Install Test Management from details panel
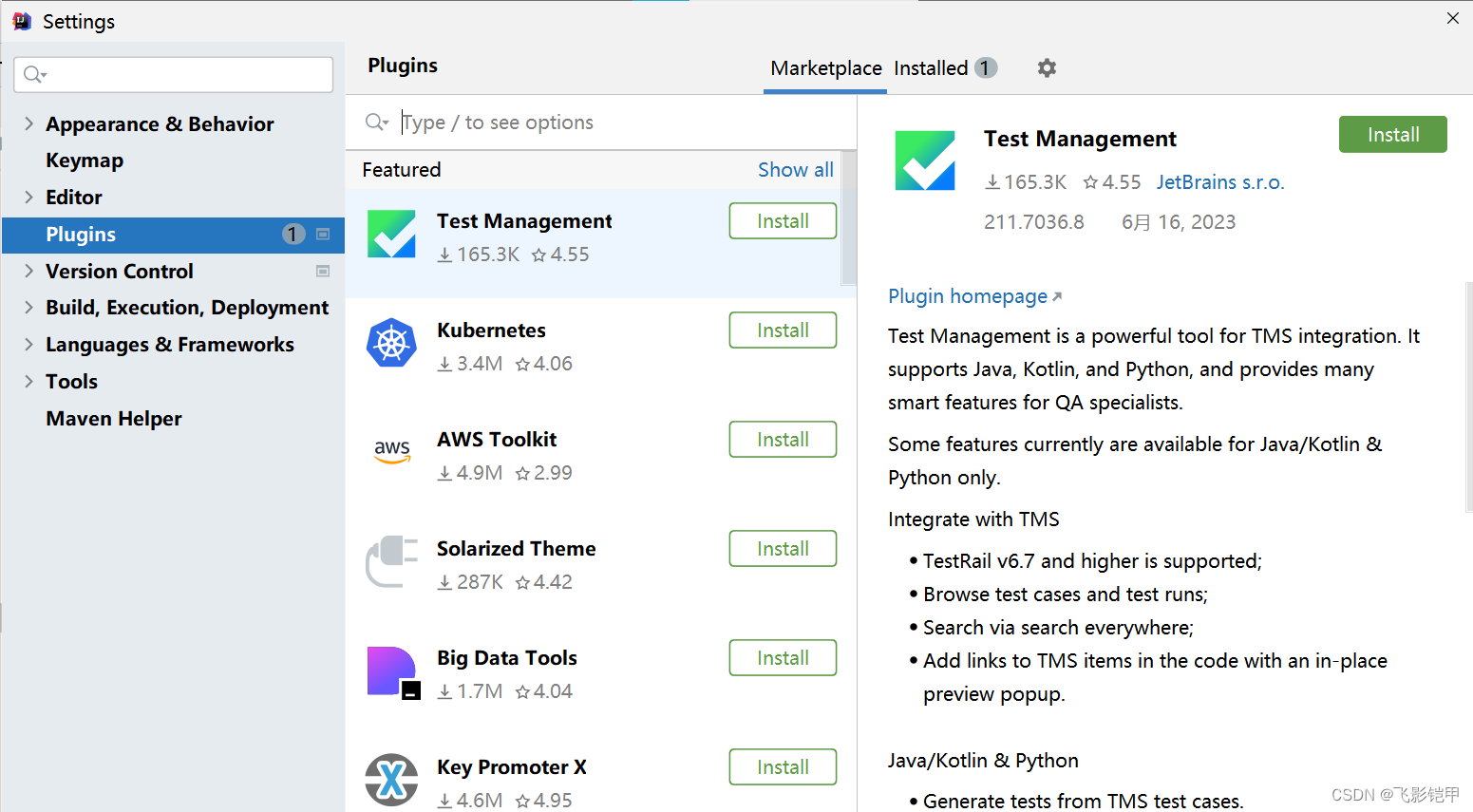Screen dimensions: 1473x812 1392,135
